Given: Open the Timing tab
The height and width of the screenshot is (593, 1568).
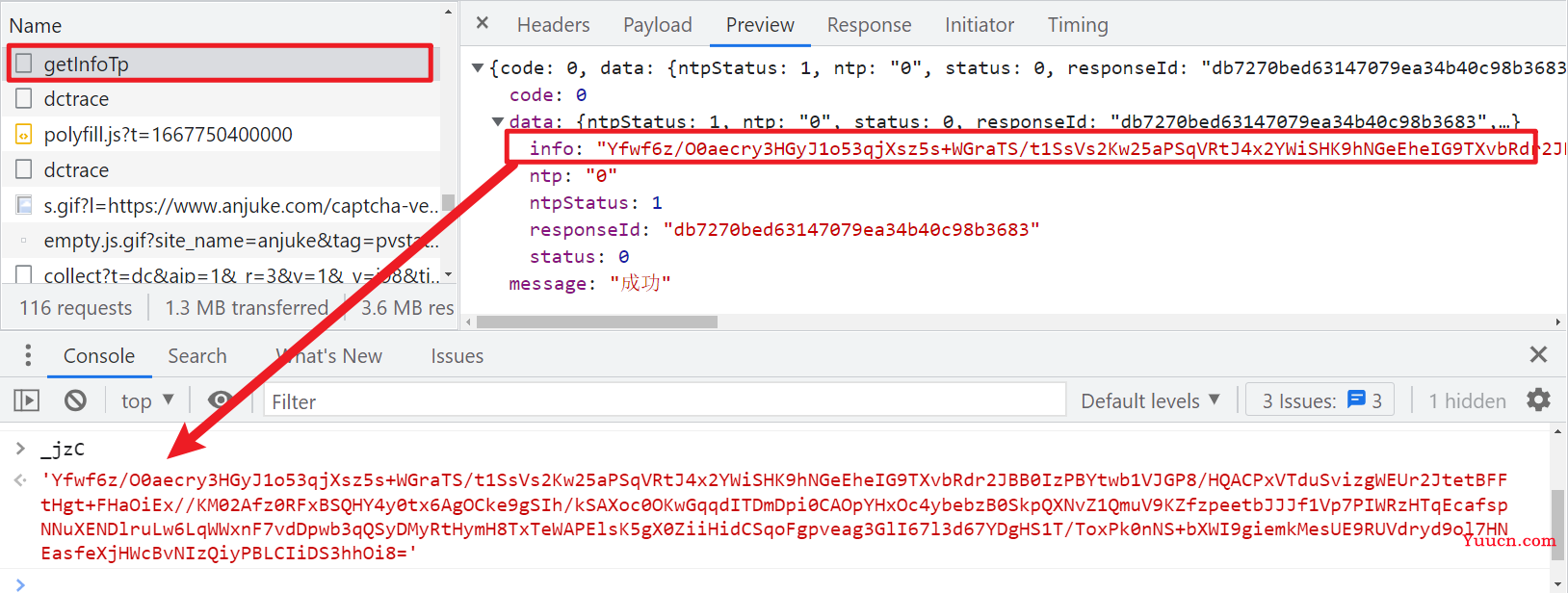Looking at the screenshot, I should click(1078, 25).
